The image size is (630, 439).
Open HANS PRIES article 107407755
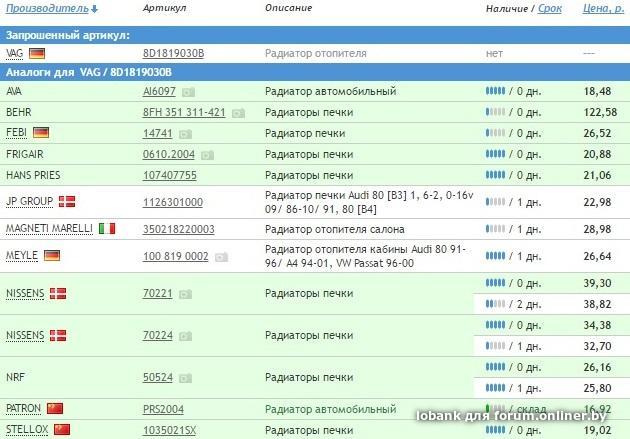170,176
